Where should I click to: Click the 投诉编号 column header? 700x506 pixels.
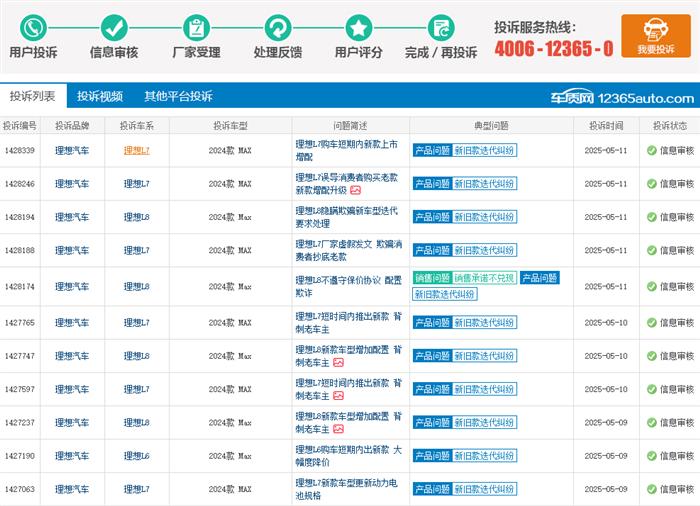20,126
